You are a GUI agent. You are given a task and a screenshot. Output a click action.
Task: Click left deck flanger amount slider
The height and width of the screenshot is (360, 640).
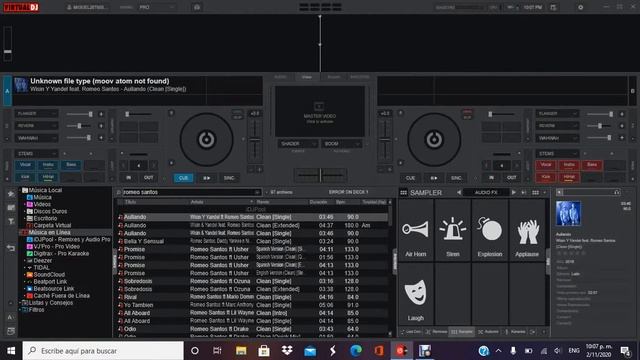(x=80, y=114)
